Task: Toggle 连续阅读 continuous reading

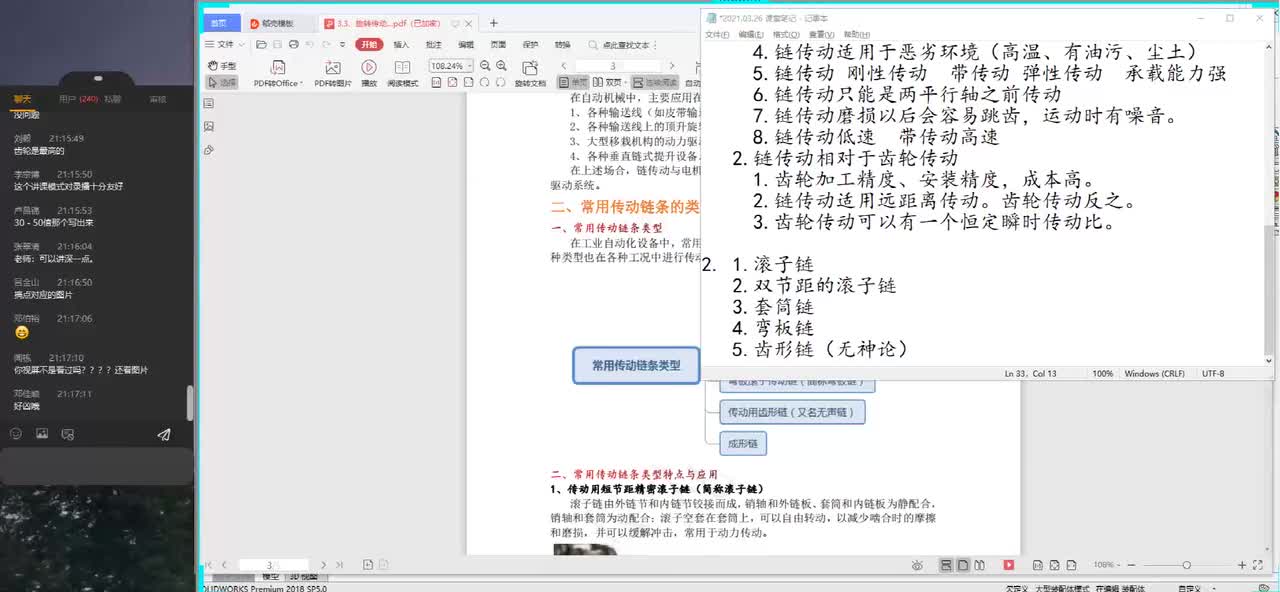Action: tap(656, 82)
